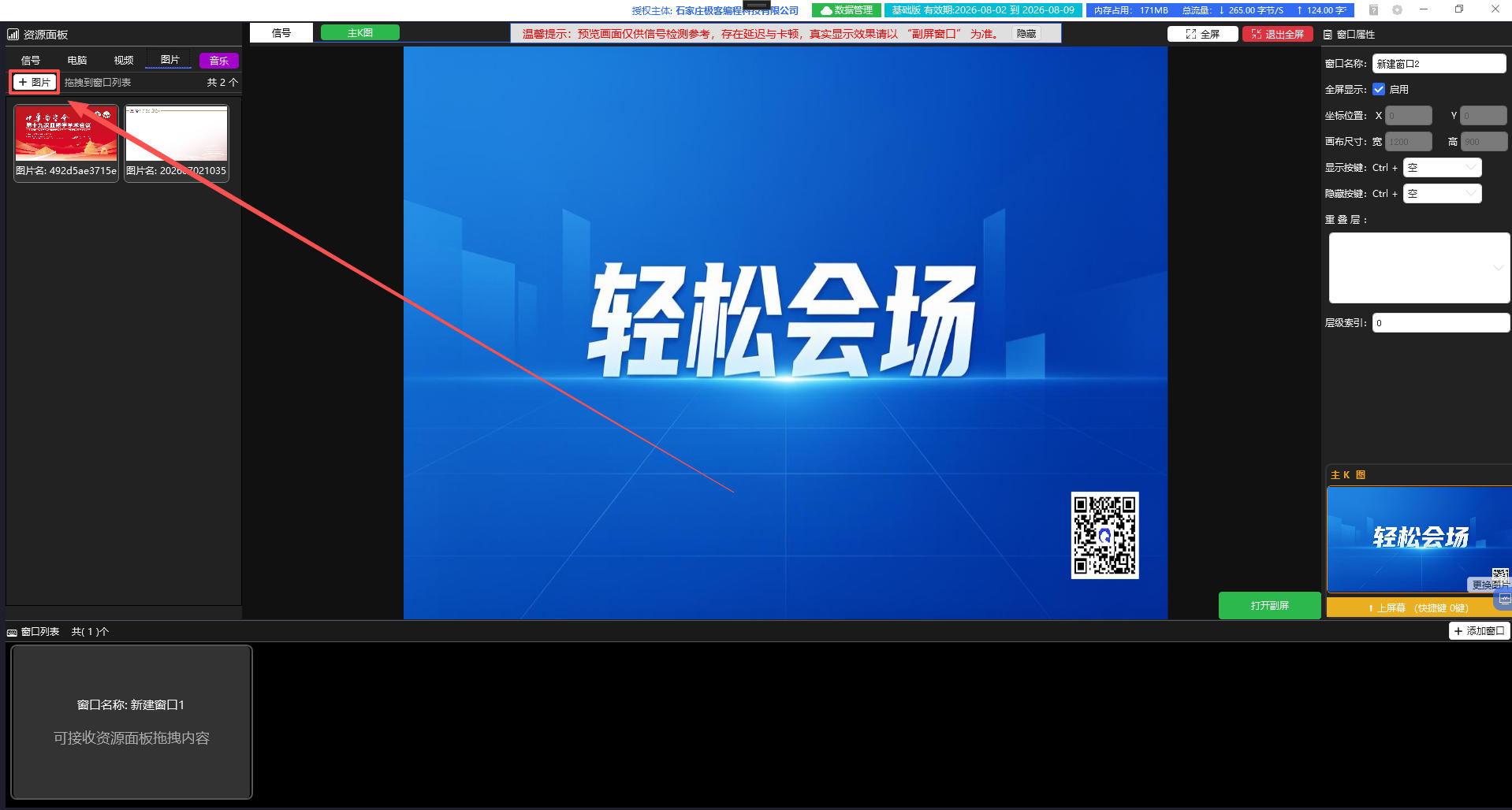This screenshot has height=810, width=1512.
Task: Click the 画布尺寸 宽 input field
Action: coord(1409,142)
